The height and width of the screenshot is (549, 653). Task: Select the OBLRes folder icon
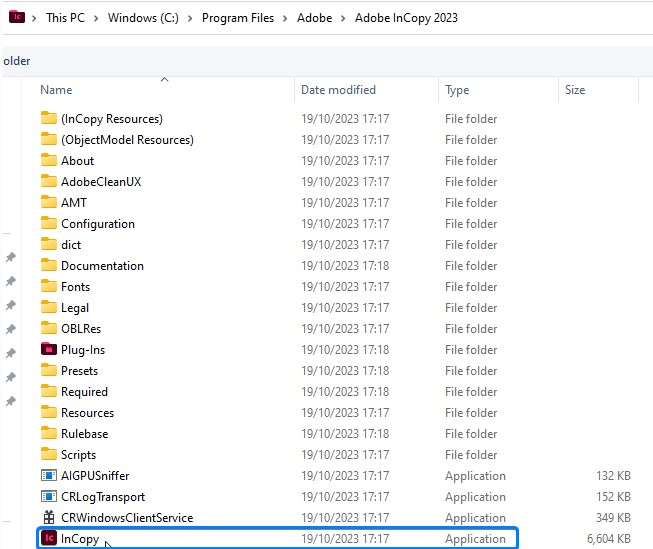click(49, 328)
